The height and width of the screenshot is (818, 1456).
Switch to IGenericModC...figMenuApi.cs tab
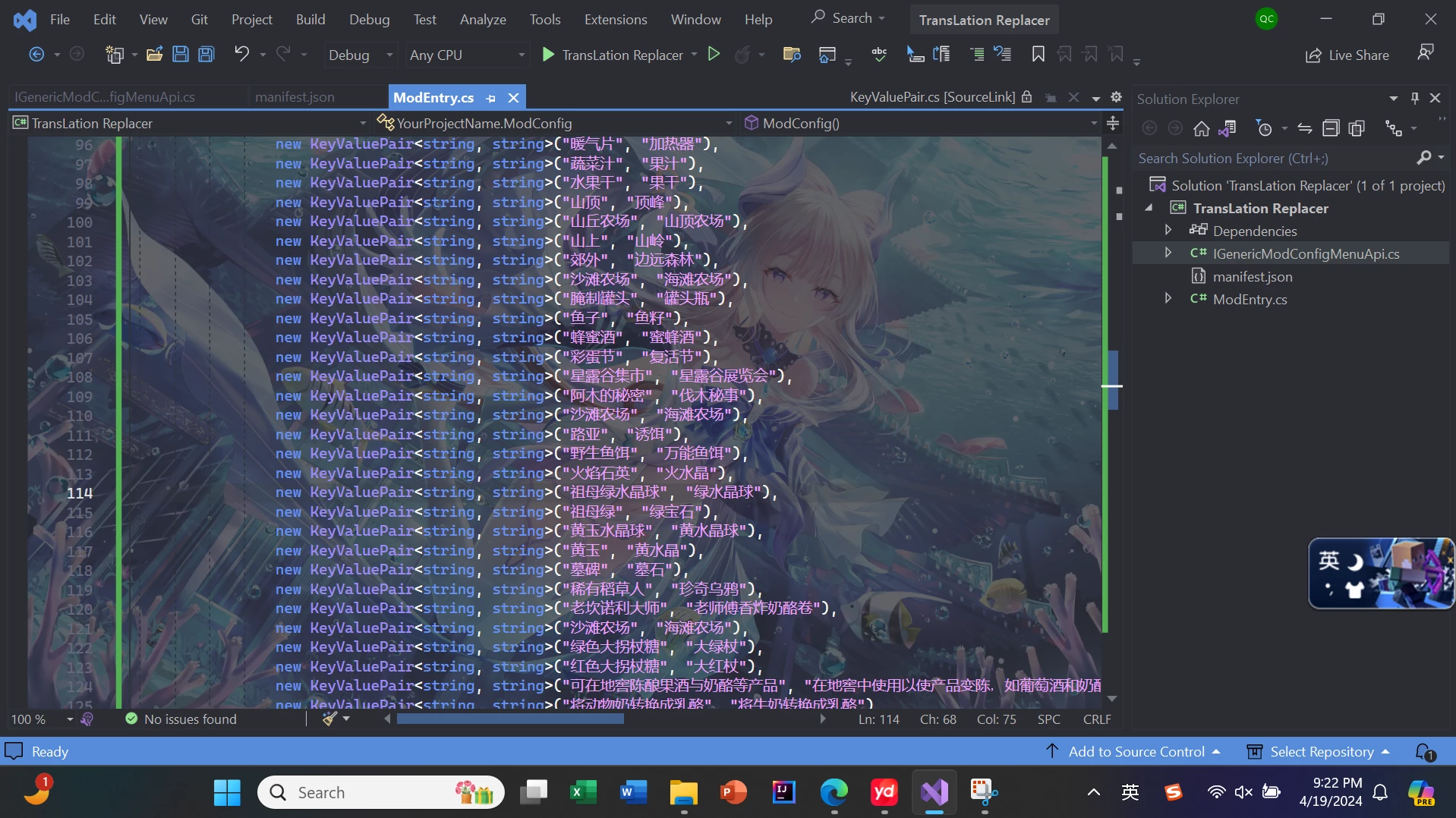pyautogui.click(x=105, y=97)
